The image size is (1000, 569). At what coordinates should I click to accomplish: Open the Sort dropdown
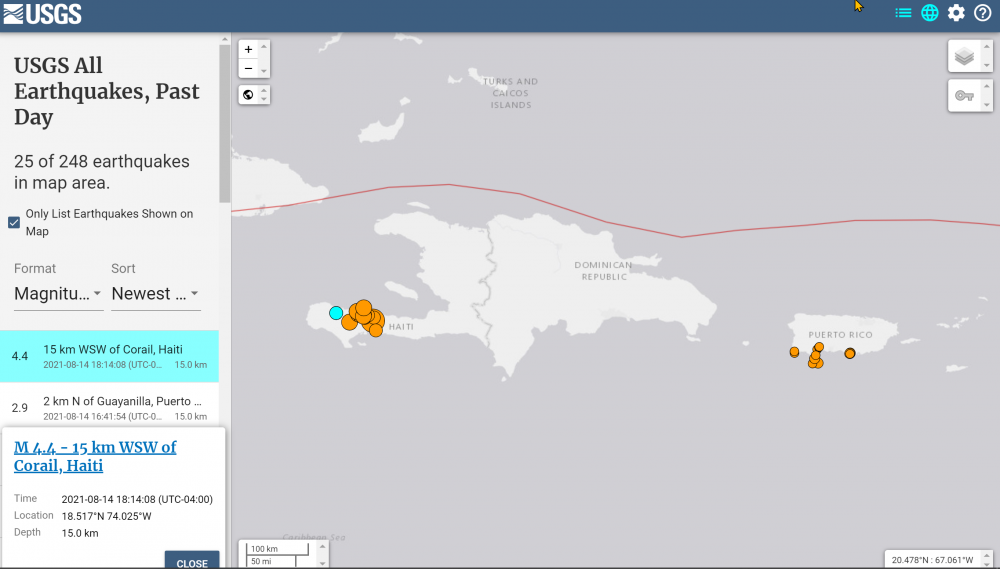tap(155, 294)
